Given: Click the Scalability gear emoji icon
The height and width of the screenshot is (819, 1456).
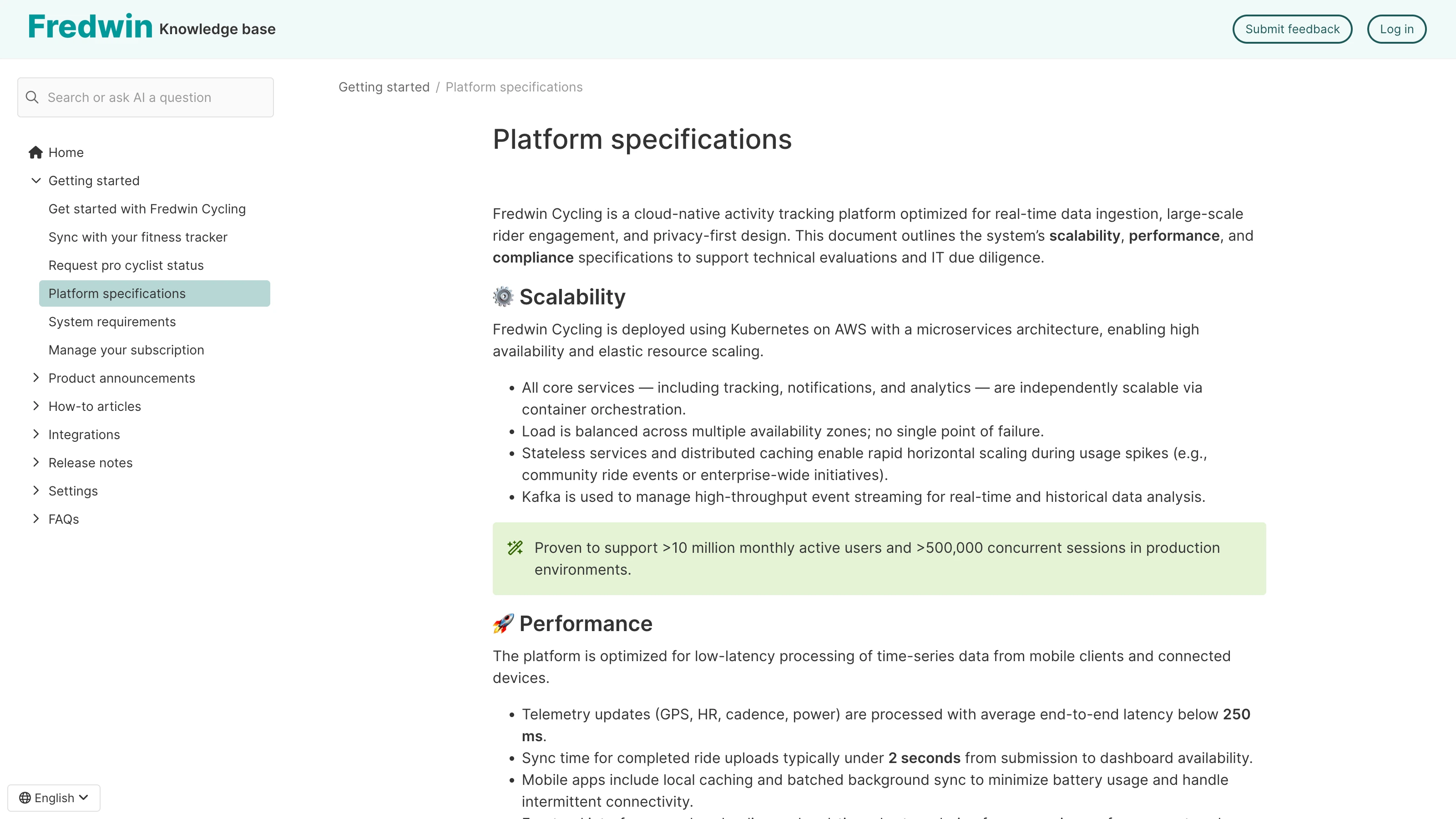Looking at the screenshot, I should [x=502, y=297].
